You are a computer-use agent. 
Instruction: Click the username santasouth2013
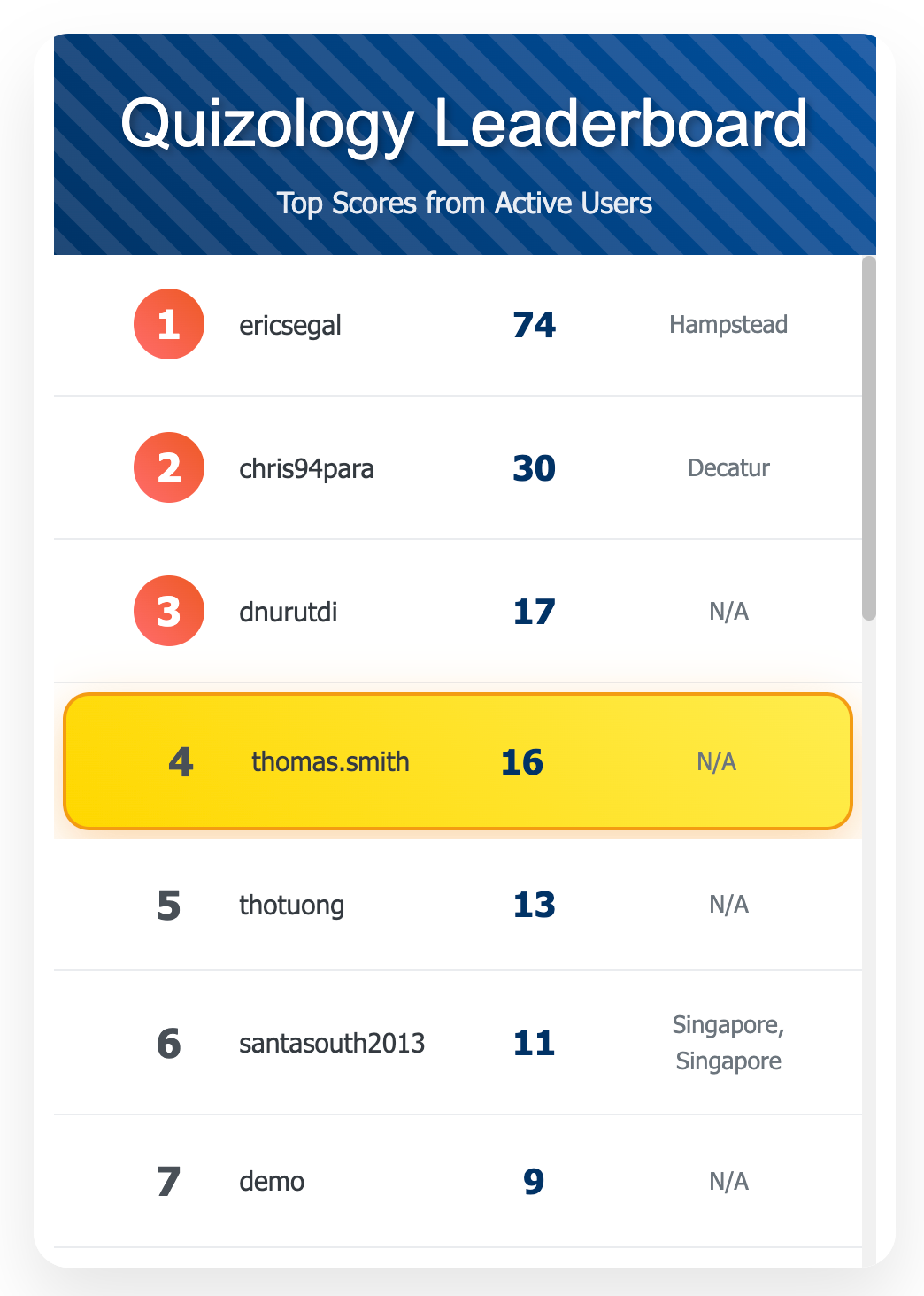(332, 1043)
